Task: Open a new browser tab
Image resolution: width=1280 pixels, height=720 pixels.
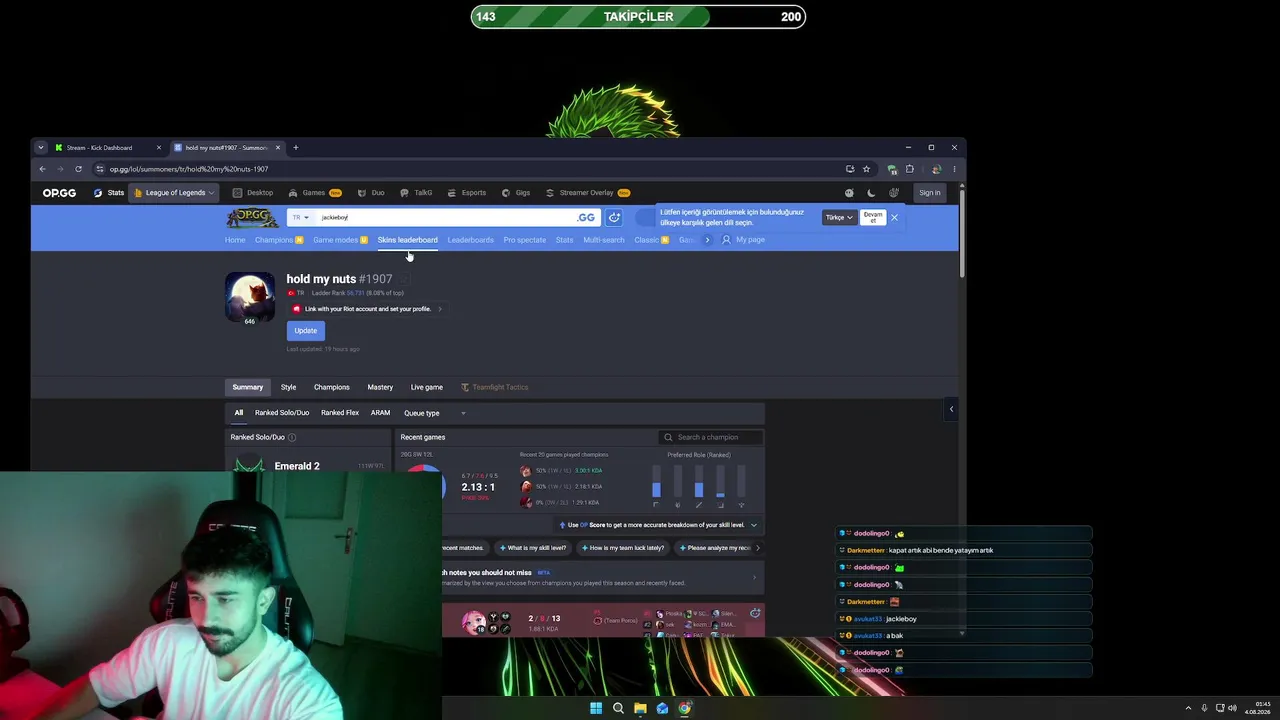Action: click(295, 148)
